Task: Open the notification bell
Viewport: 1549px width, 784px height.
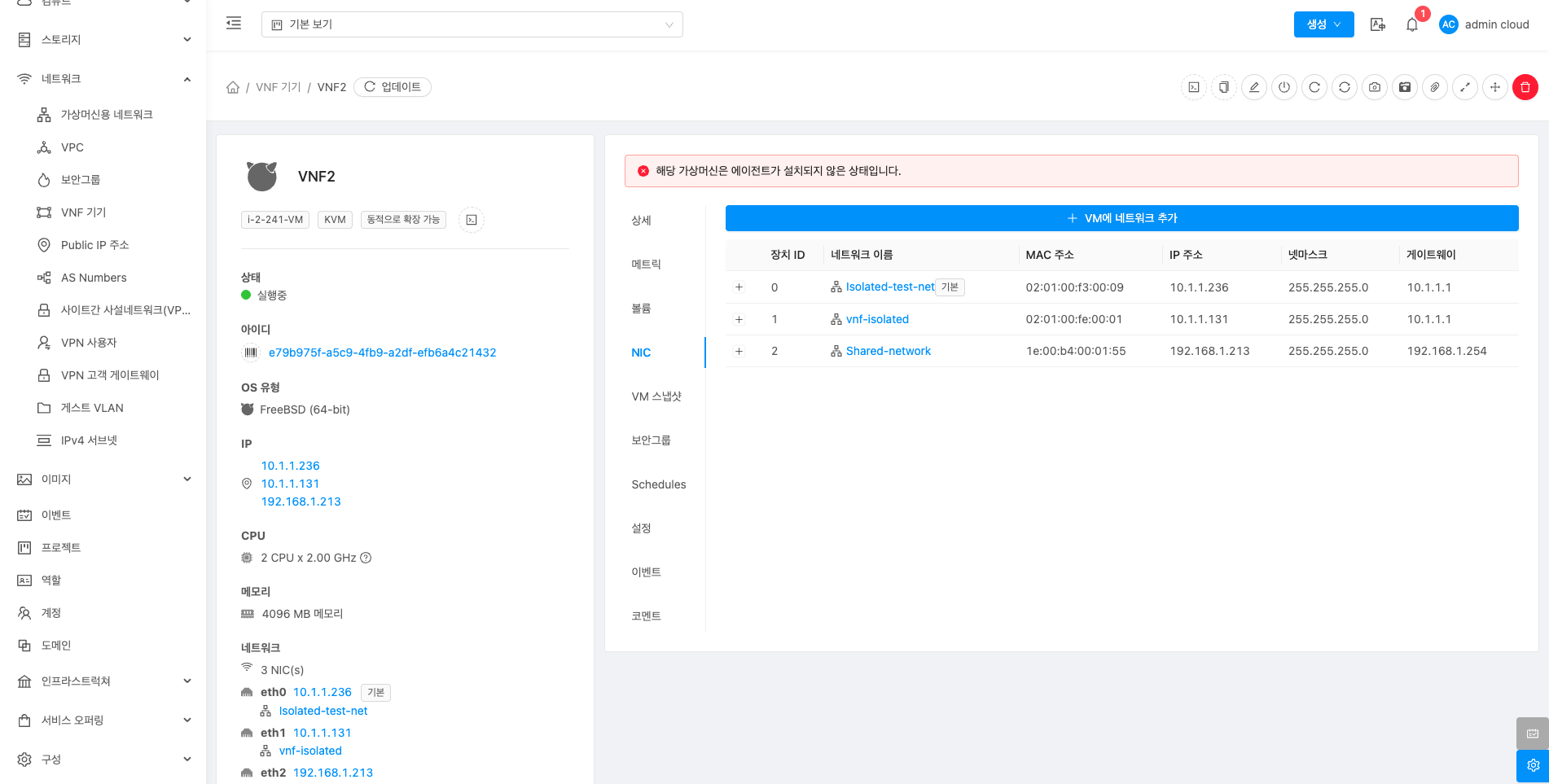Action: pos(1412,24)
